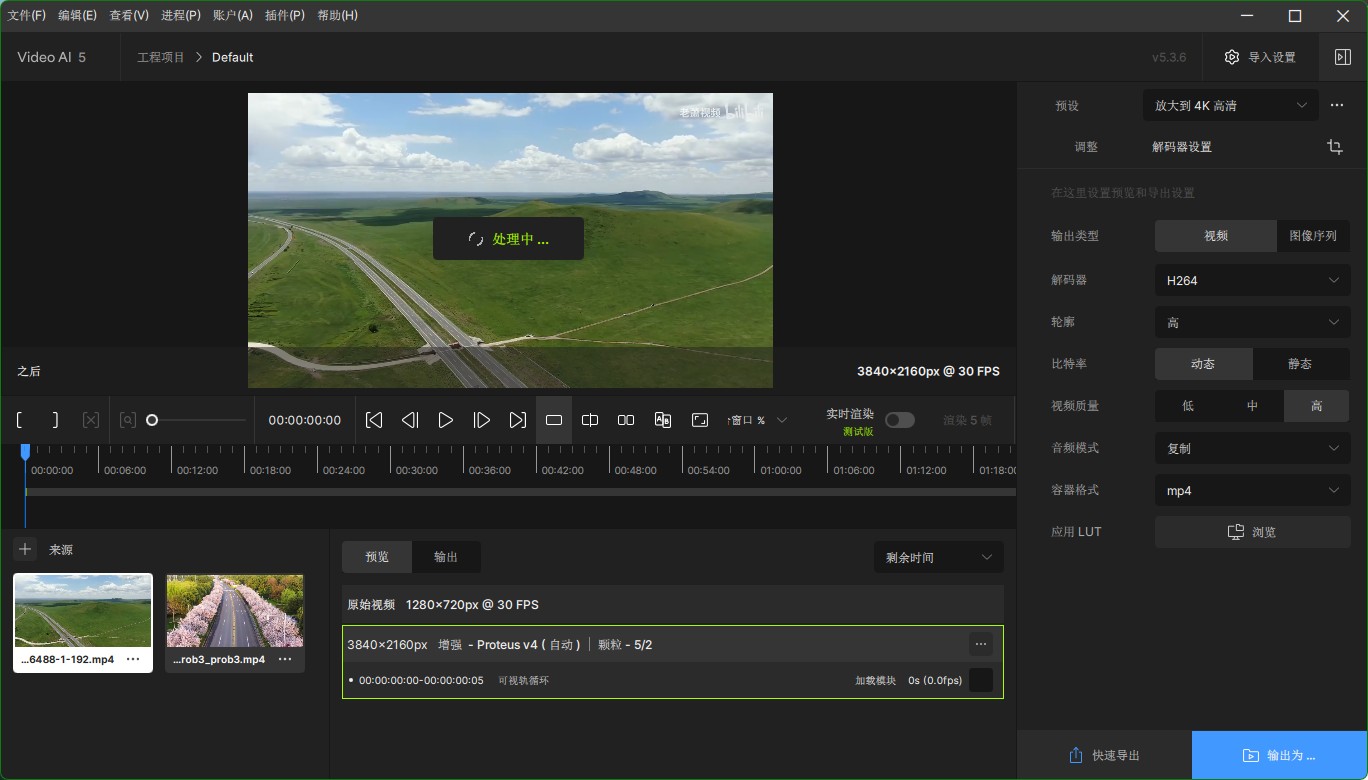The height and width of the screenshot is (780, 1368).
Task: Open the 解码器 H264 dropdown
Action: tap(1252, 280)
